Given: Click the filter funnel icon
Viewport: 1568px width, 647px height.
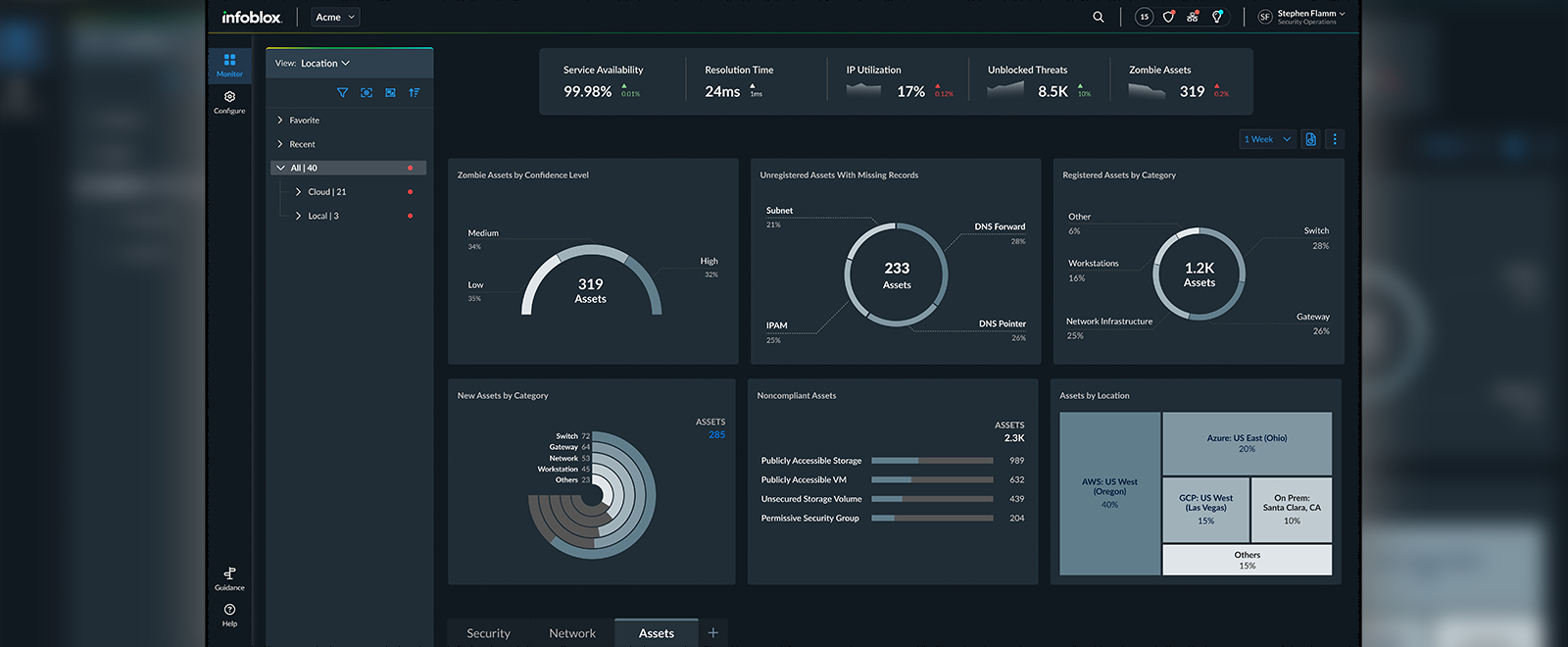Looking at the screenshot, I should (x=342, y=93).
